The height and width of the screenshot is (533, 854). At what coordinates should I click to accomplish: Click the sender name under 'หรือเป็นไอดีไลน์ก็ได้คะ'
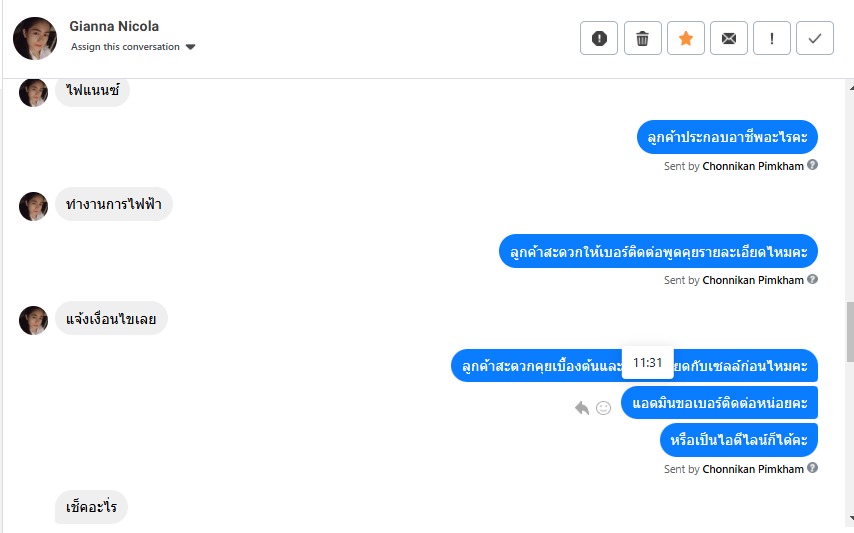pyautogui.click(x=752, y=469)
